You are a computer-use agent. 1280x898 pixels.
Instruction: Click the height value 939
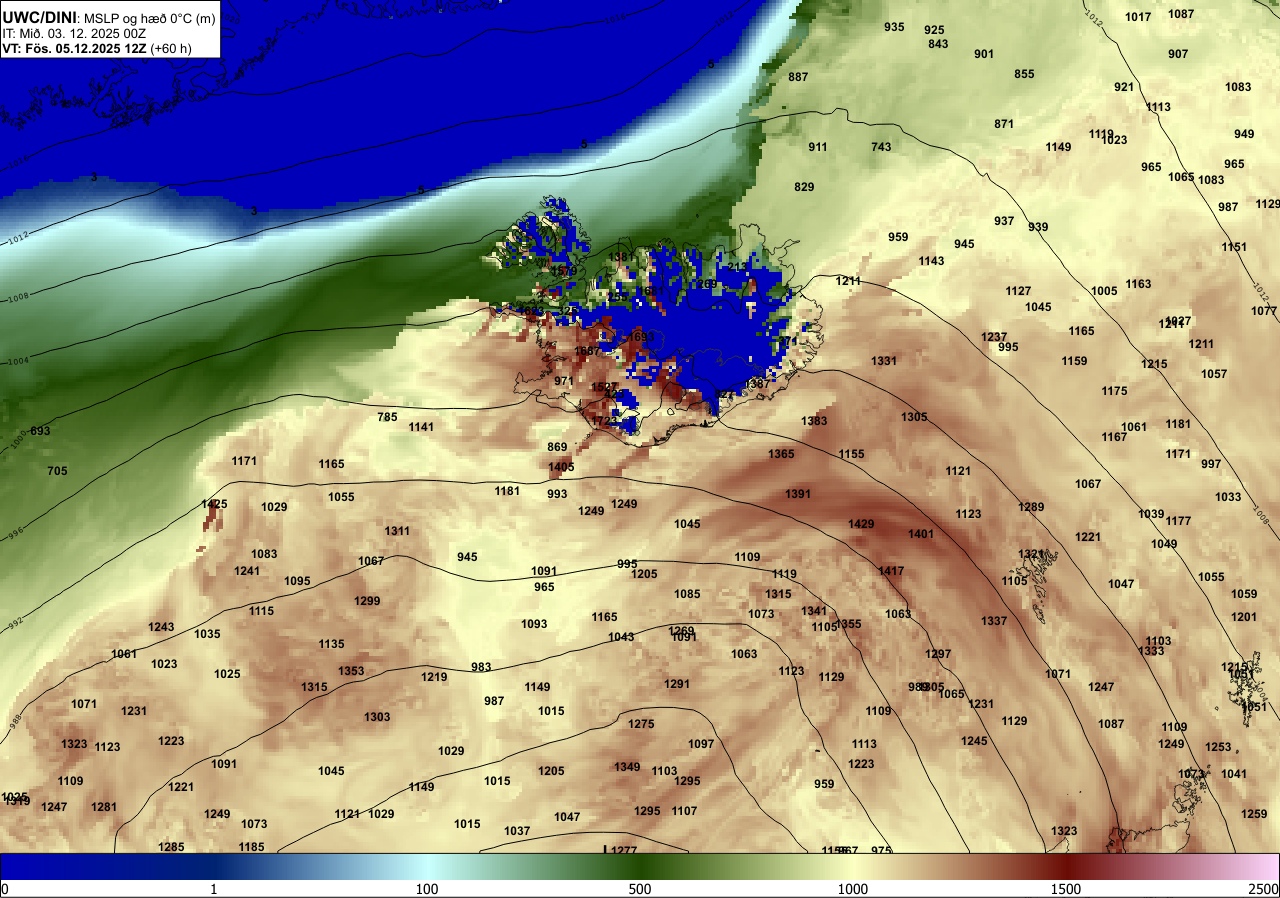pos(1038,227)
